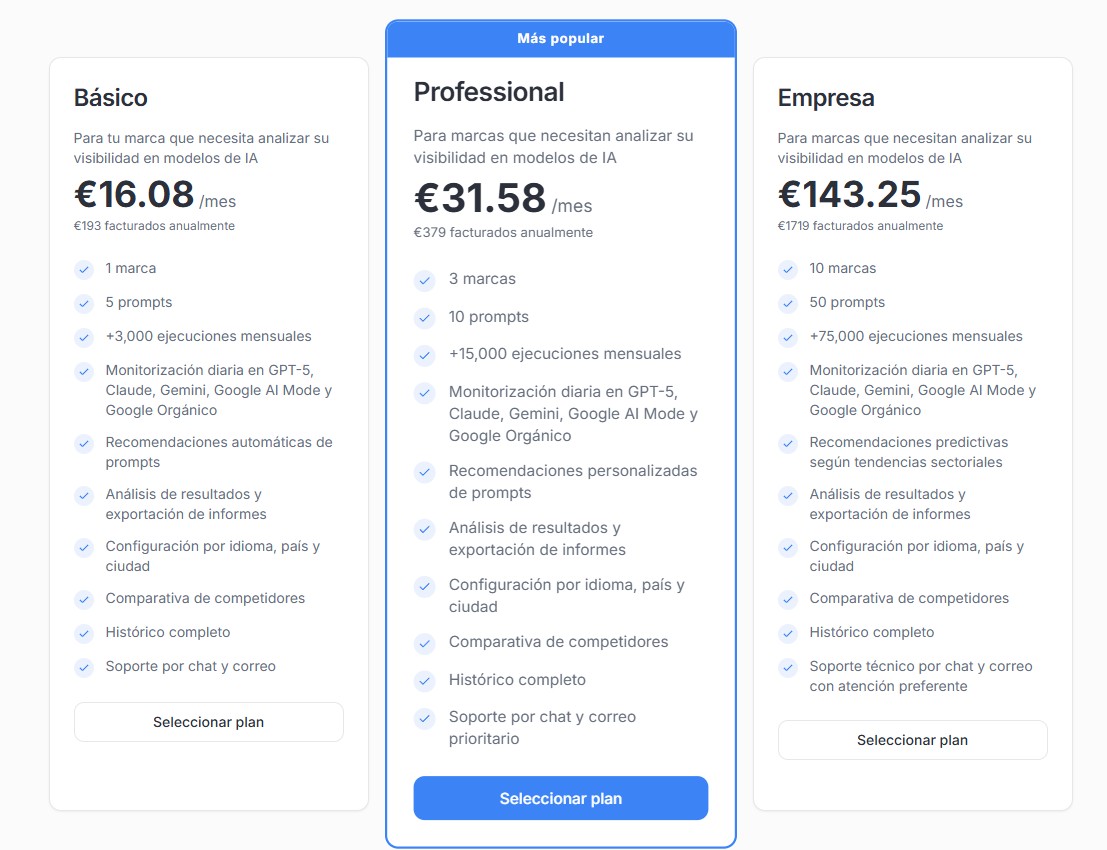Click the "Más popular" banner
1107x850 pixels.
pyautogui.click(x=560, y=39)
